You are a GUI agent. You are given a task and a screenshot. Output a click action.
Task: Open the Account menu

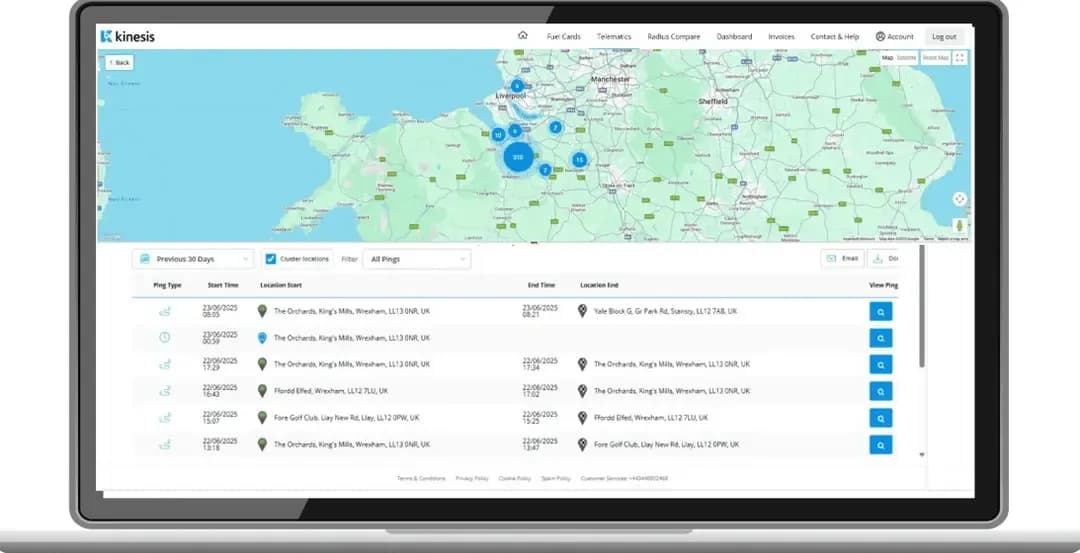click(894, 37)
